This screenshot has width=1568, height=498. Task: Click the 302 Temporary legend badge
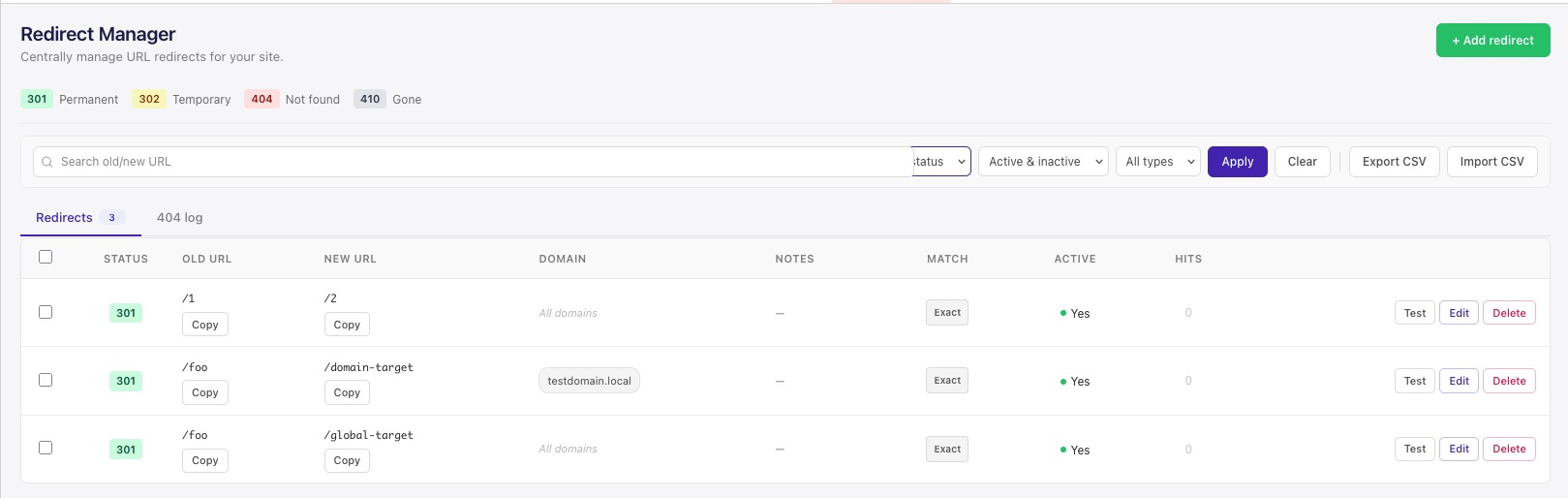tap(149, 99)
